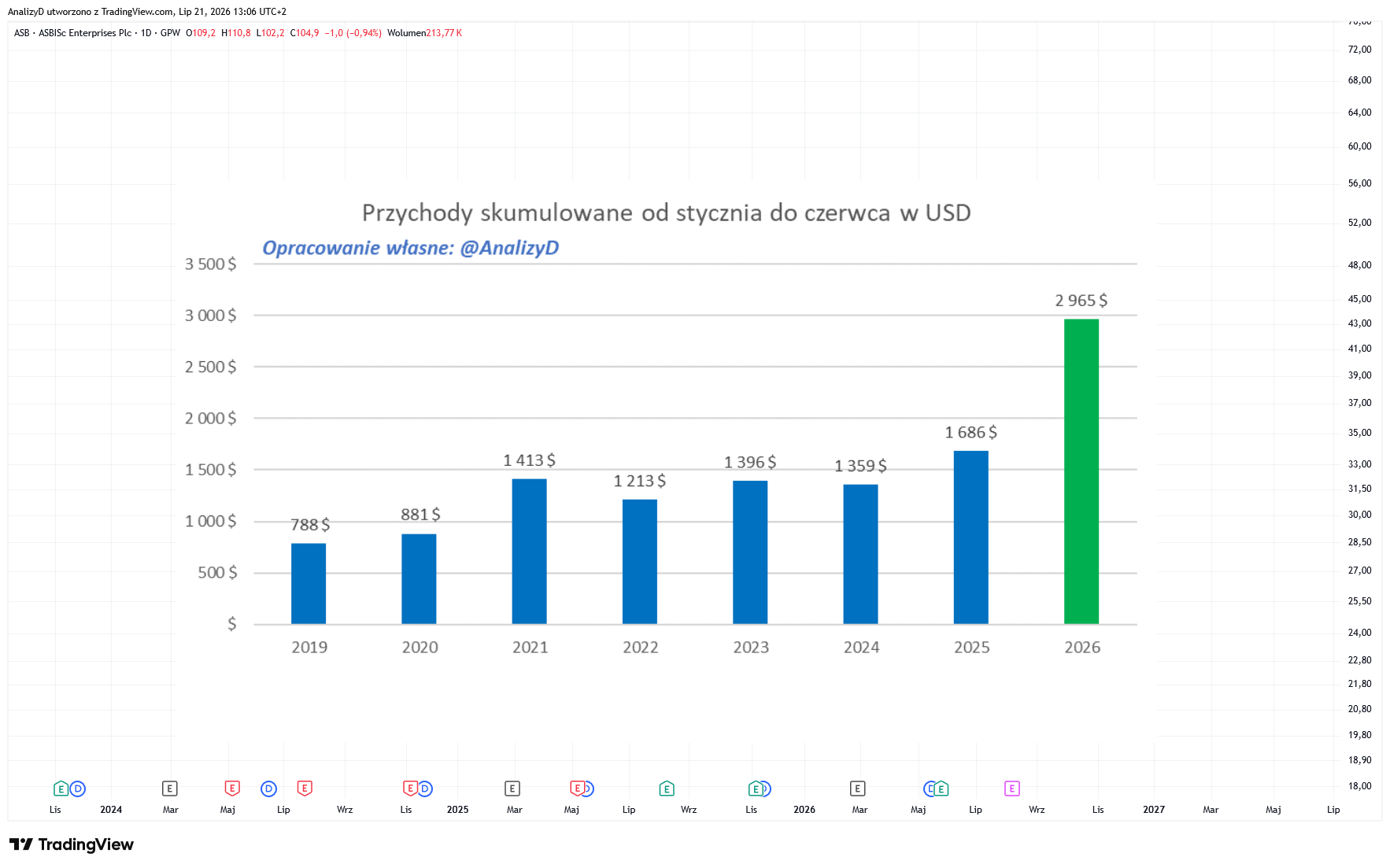Click the blue 2019 revenue bar labeled 788 $
Screen dimensions: 1390x868
coord(309,583)
